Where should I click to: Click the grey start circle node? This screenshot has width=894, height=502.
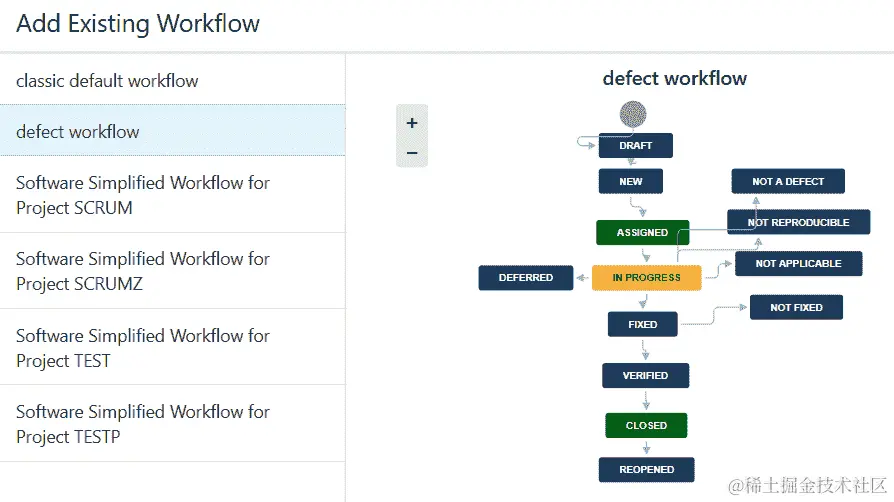click(x=633, y=114)
